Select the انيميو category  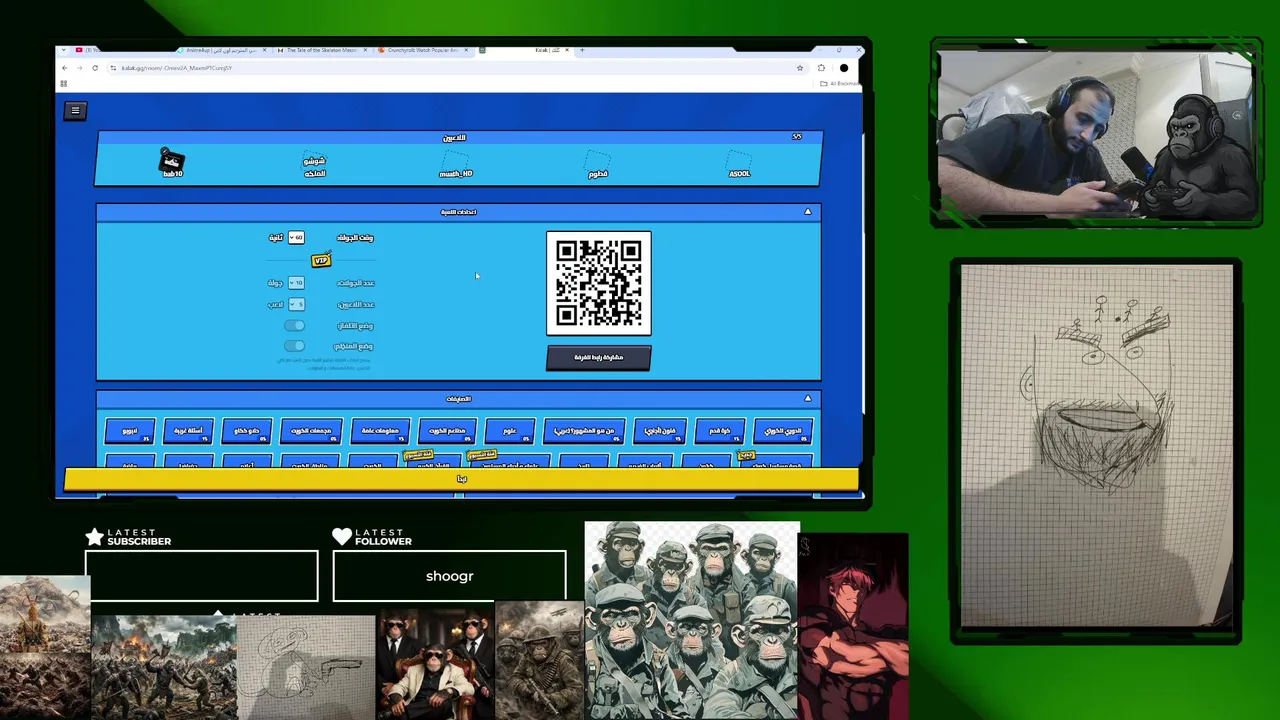click(x=130, y=431)
